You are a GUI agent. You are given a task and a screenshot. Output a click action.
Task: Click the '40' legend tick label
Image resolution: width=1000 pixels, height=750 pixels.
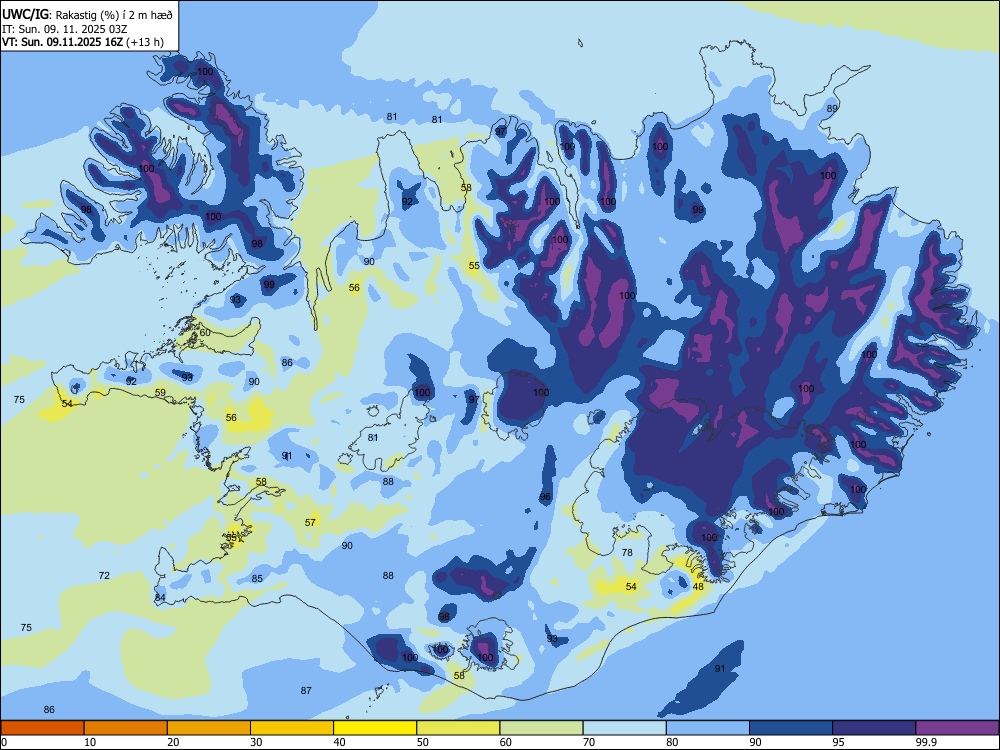click(x=340, y=742)
